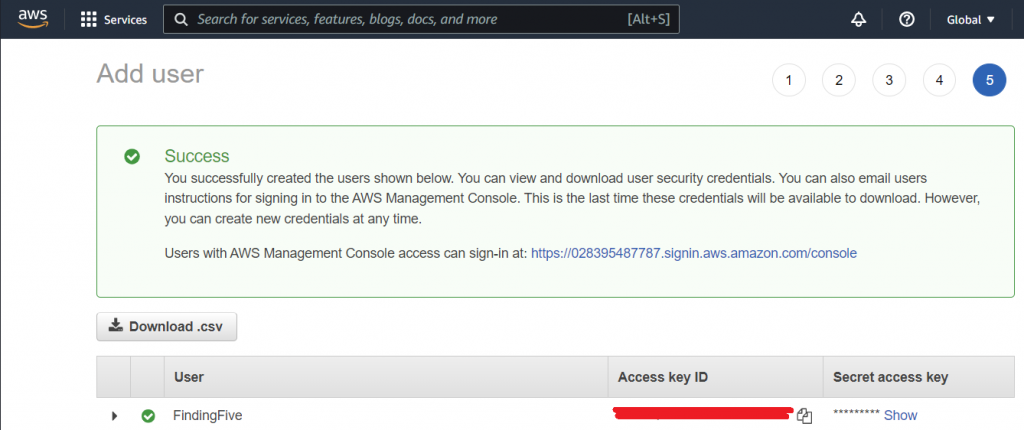Show the secret access key
The image size is (1024, 430).
coord(901,416)
